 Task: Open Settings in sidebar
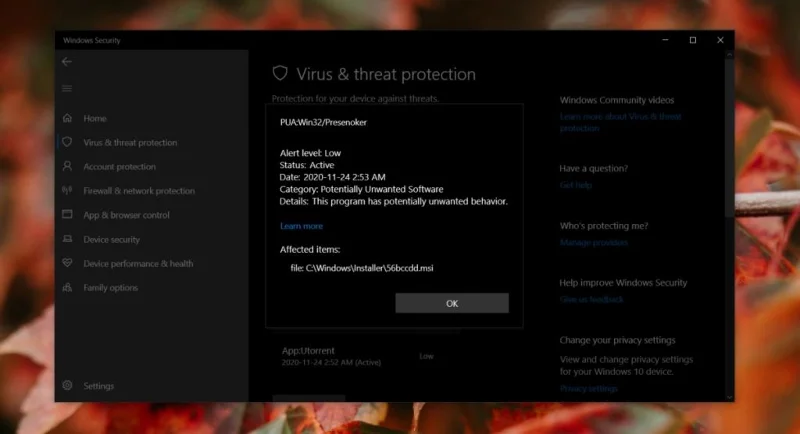click(98, 386)
